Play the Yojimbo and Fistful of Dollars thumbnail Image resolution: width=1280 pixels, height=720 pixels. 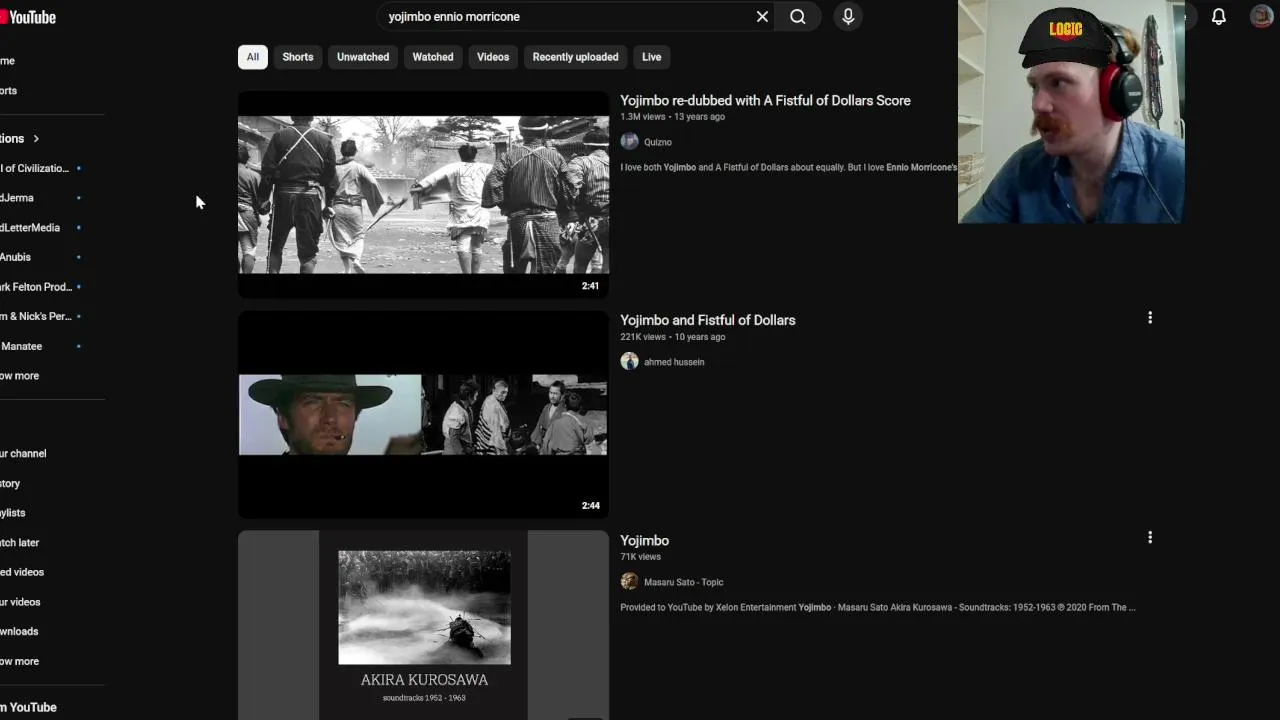pyautogui.click(x=423, y=415)
